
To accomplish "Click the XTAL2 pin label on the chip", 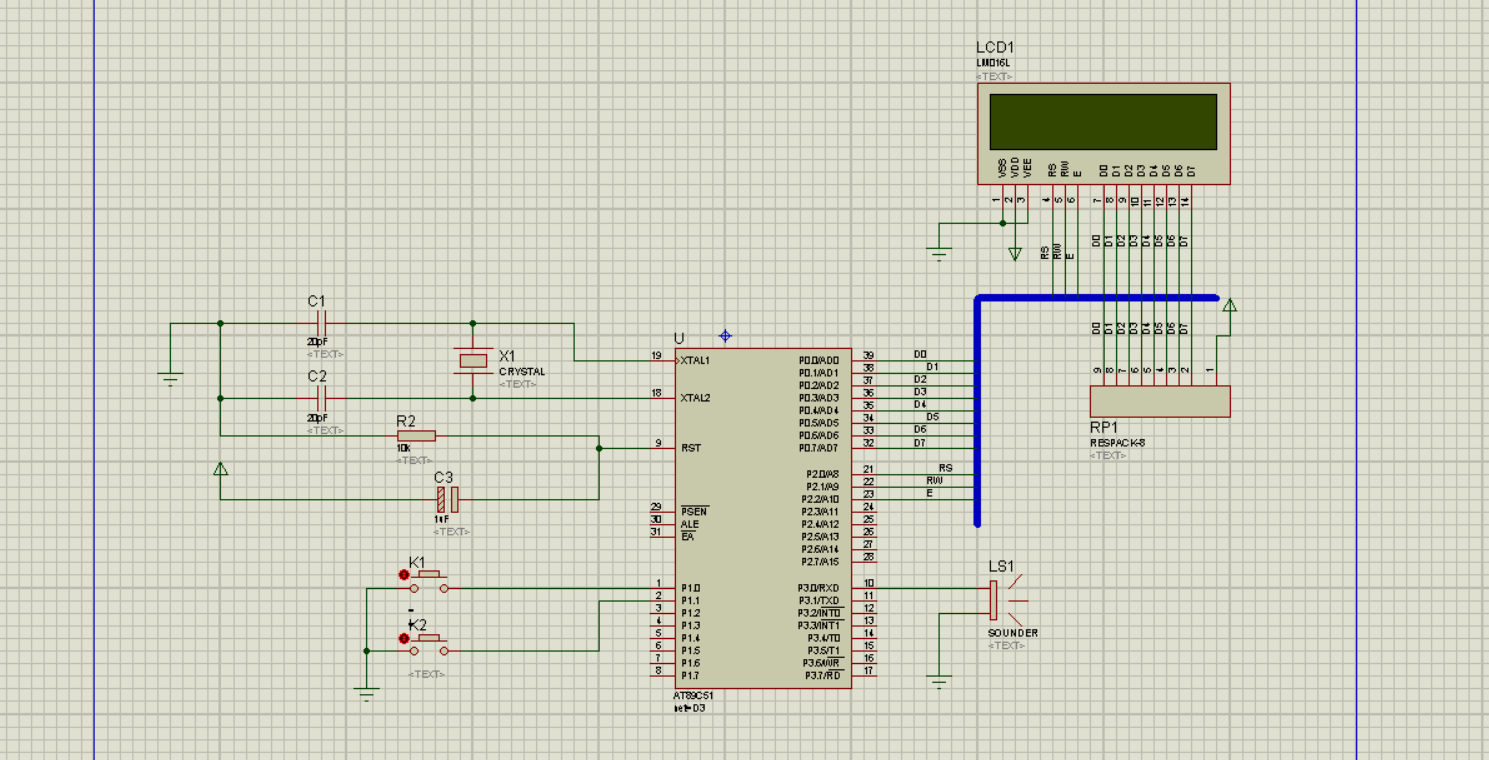I will coord(695,398).
